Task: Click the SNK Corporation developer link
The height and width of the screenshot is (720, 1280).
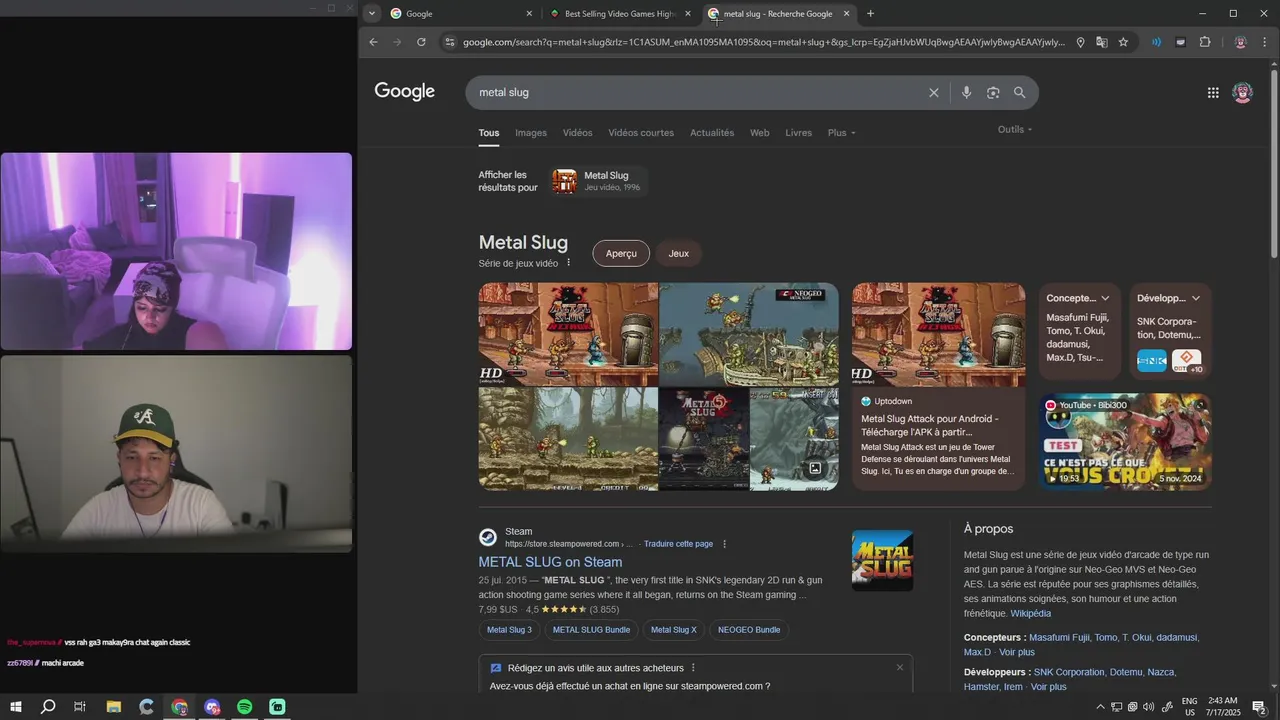Action: tap(1069, 672)
